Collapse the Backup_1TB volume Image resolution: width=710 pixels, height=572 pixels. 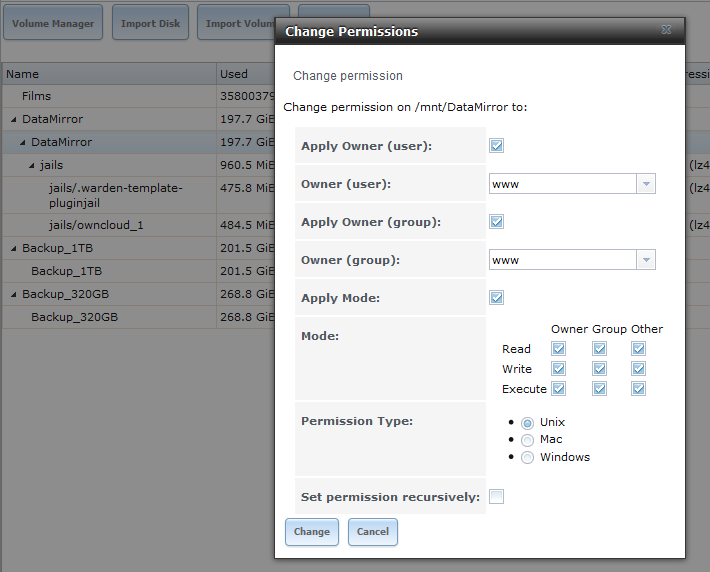coord(14,249)
